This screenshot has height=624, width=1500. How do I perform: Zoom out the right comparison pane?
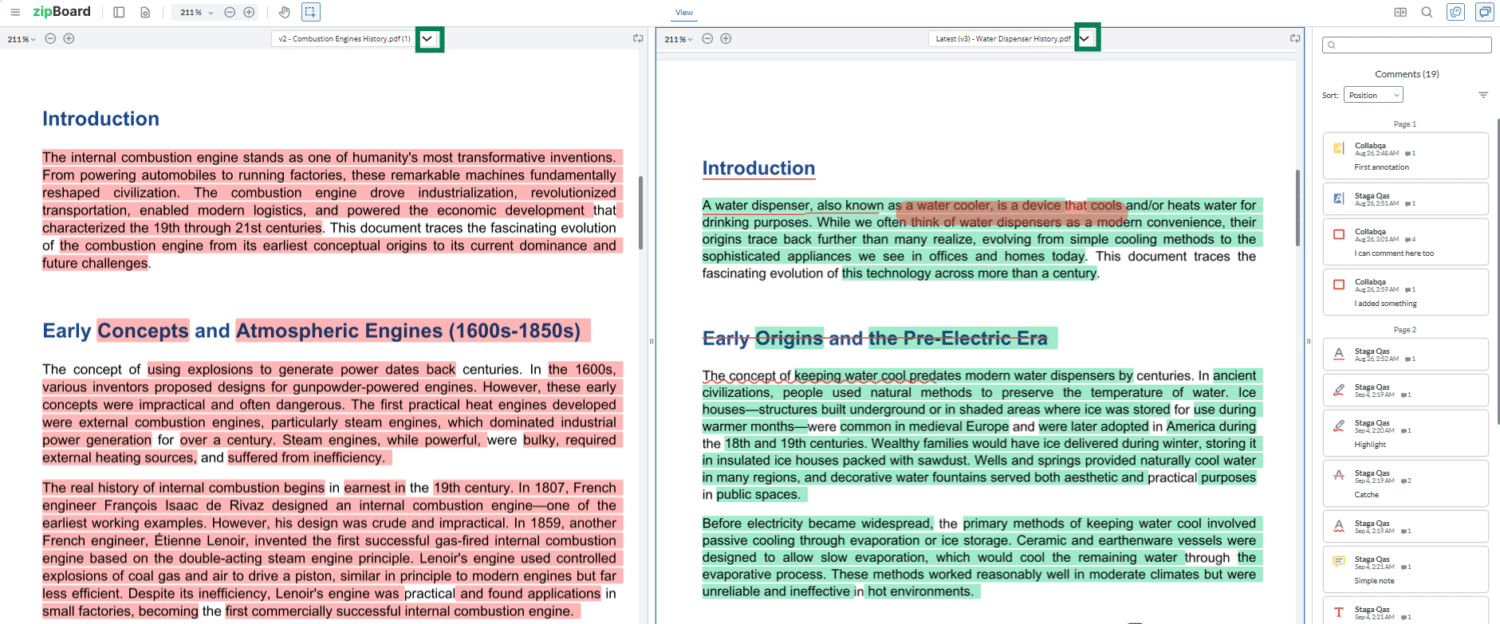point(707,39)
